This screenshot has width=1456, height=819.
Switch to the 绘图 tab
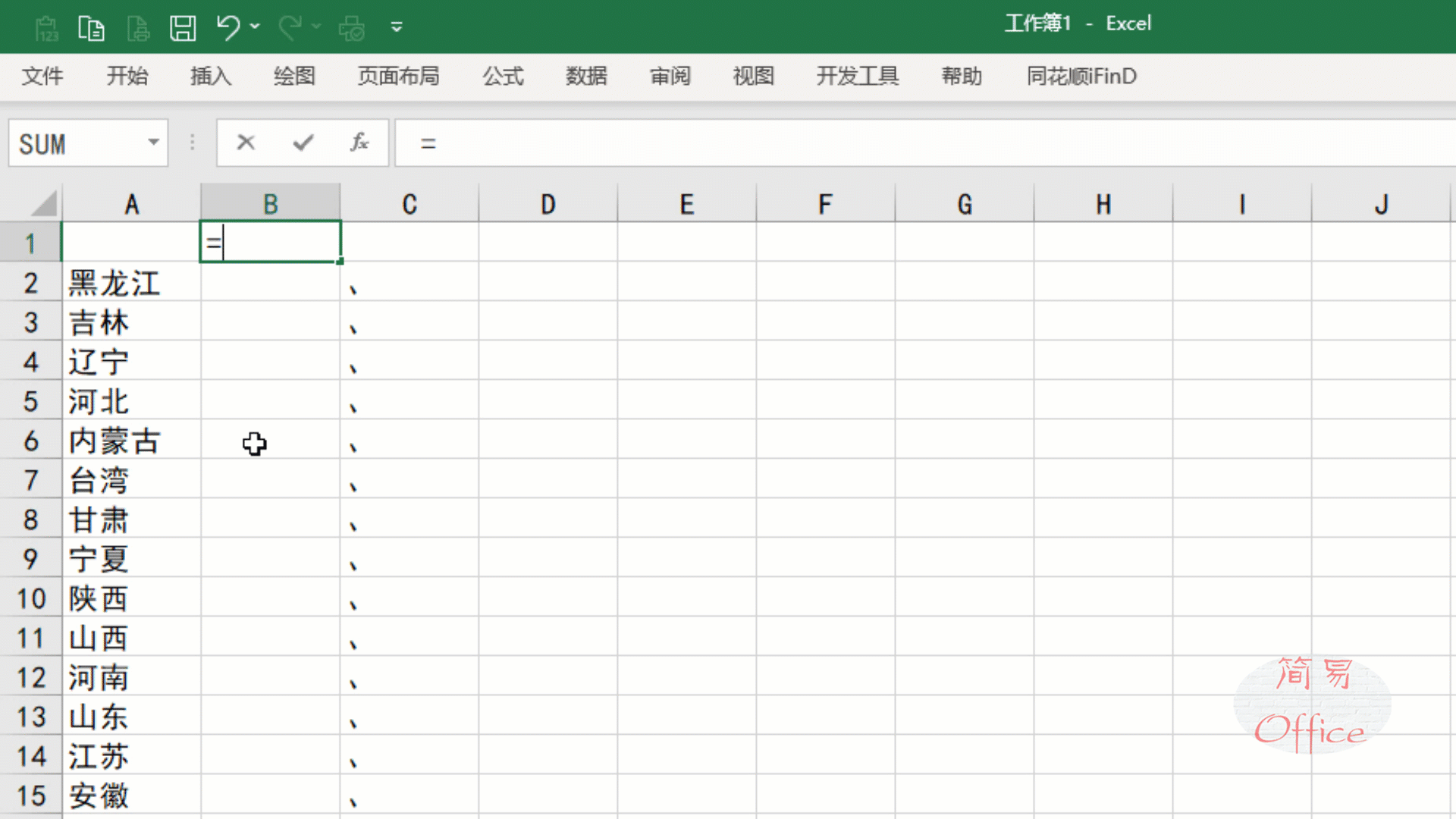294,76
